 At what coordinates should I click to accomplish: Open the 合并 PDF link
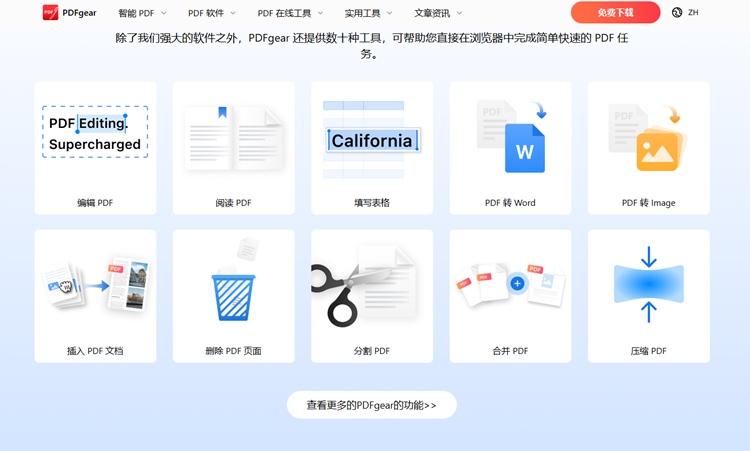point(510,351)
